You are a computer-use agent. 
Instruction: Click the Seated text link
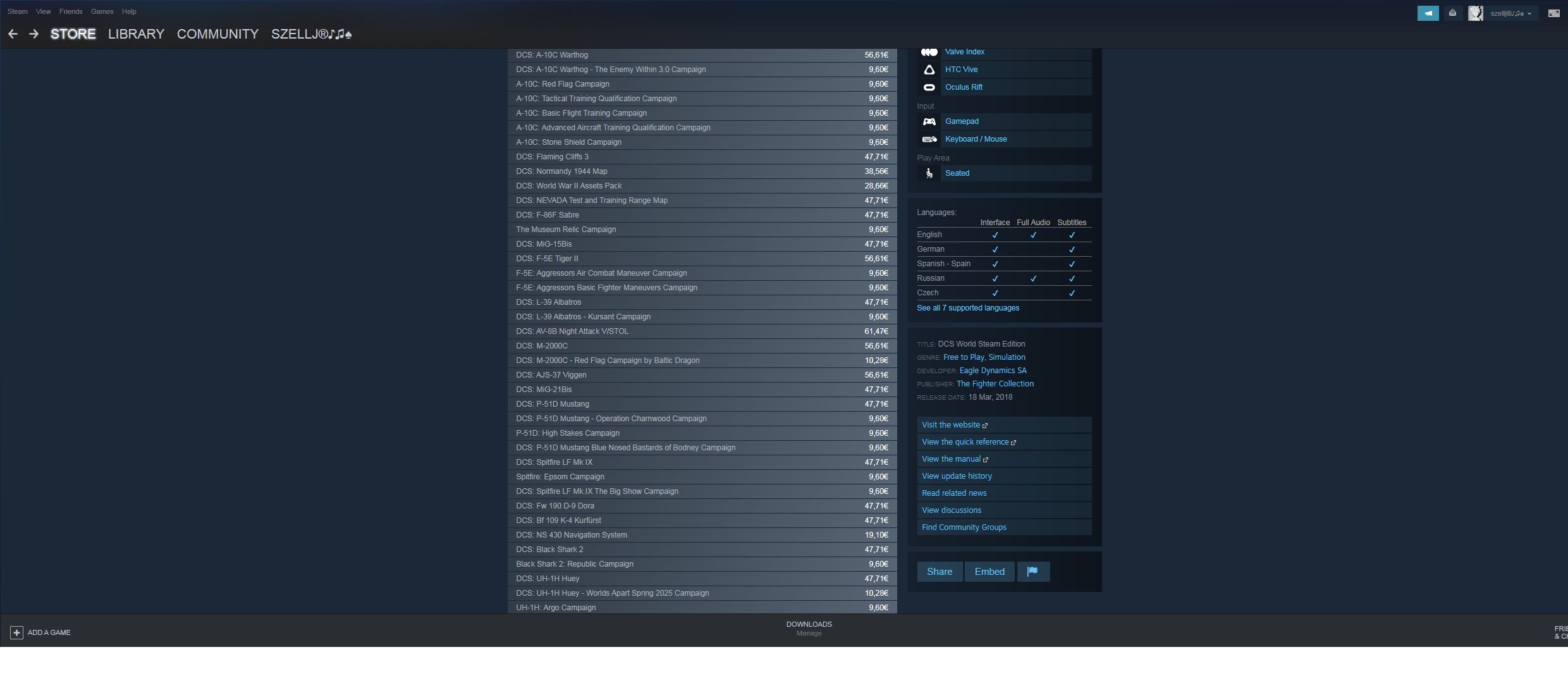click(x=957, y=173)
